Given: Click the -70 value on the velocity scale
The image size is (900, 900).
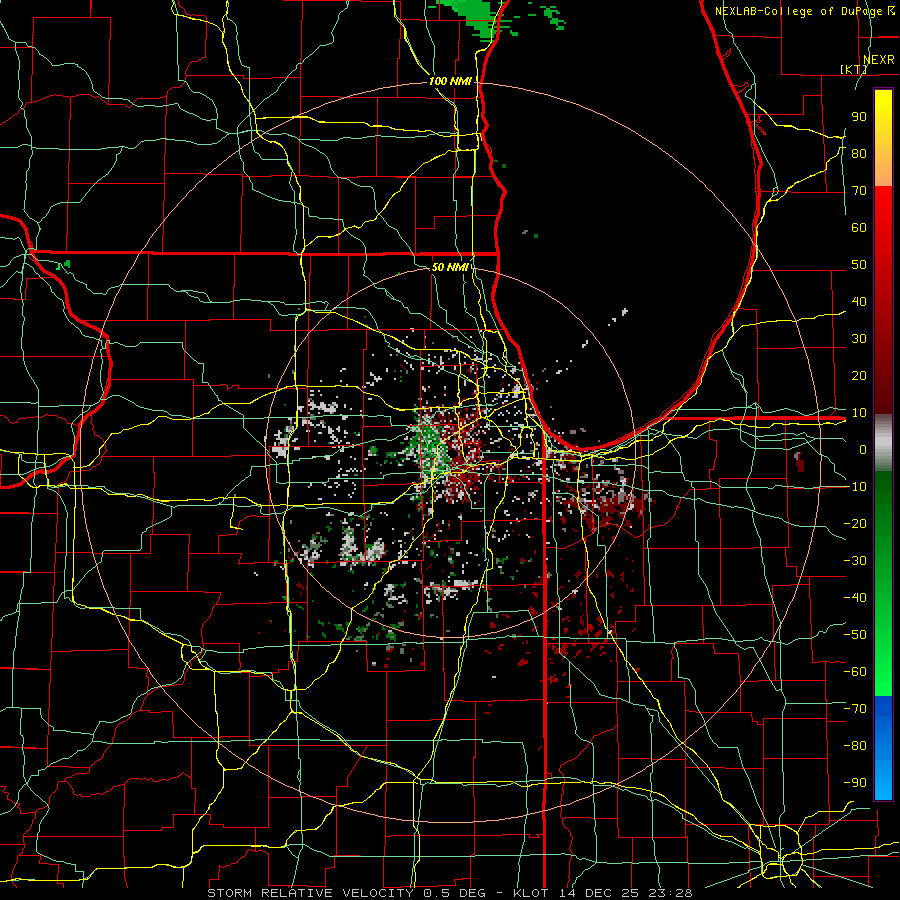Looking at the screenshot, I should coord(855,708).
